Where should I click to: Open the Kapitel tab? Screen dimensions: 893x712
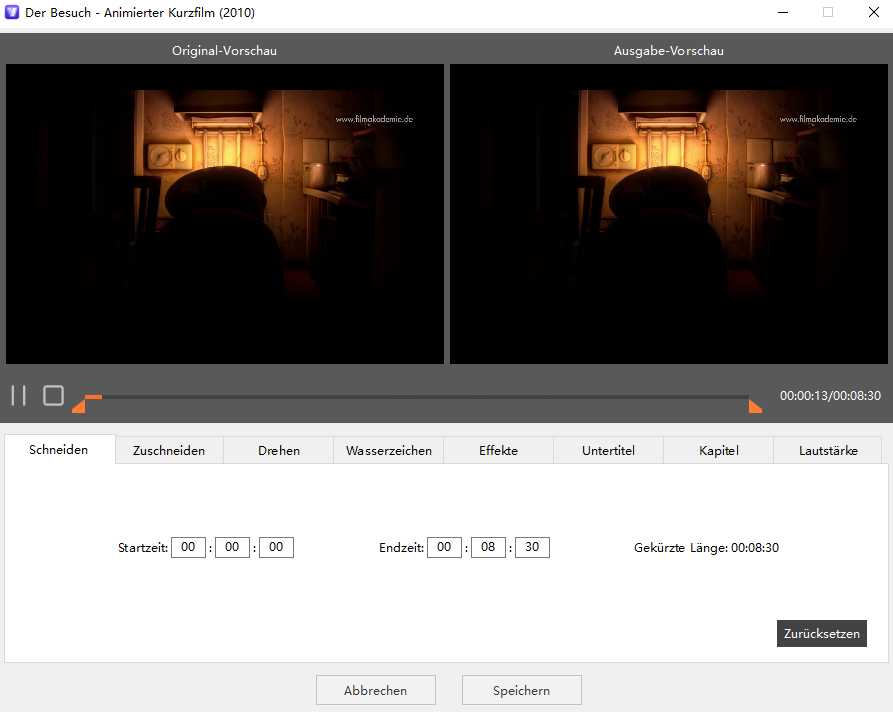coord(718,450)
